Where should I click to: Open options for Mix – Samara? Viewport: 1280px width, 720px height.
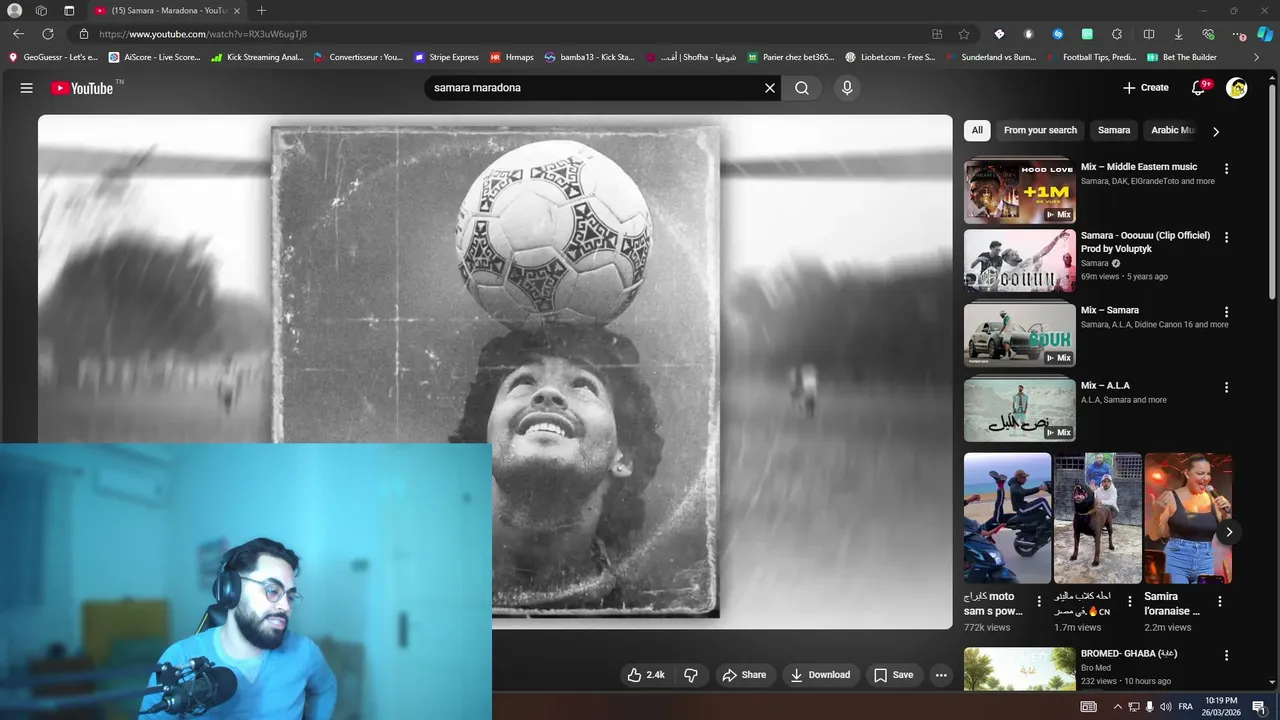[x=1227, y=312]
